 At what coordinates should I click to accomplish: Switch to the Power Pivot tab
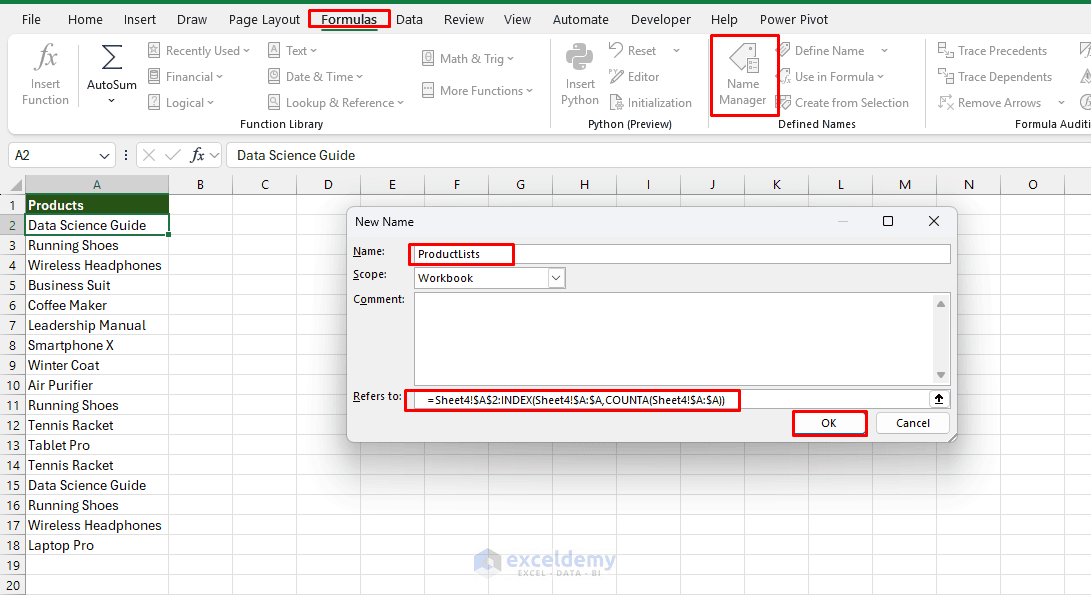(x=794, y=19)
